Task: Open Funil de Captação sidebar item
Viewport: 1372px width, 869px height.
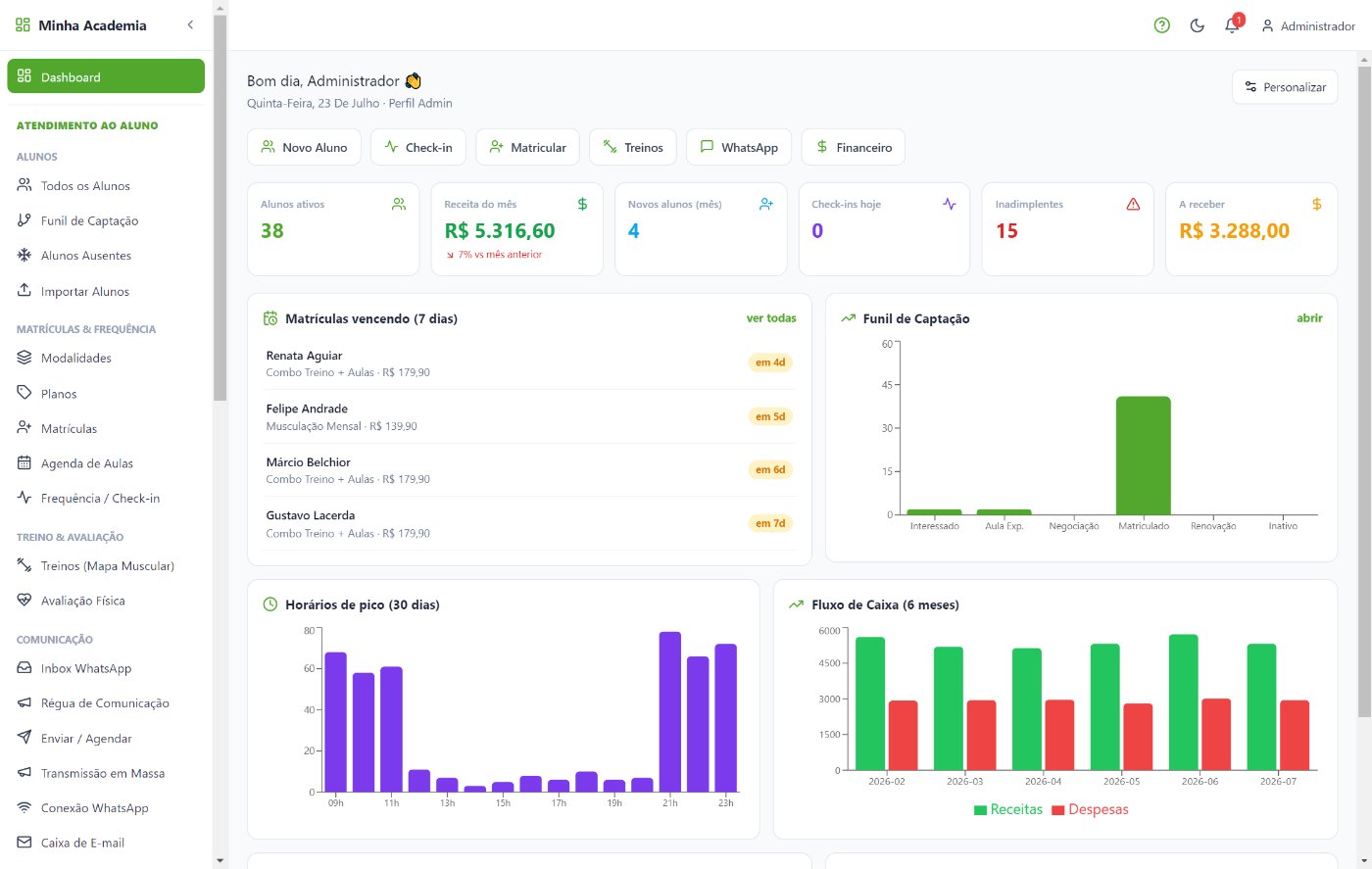Action: coord(106,220)
